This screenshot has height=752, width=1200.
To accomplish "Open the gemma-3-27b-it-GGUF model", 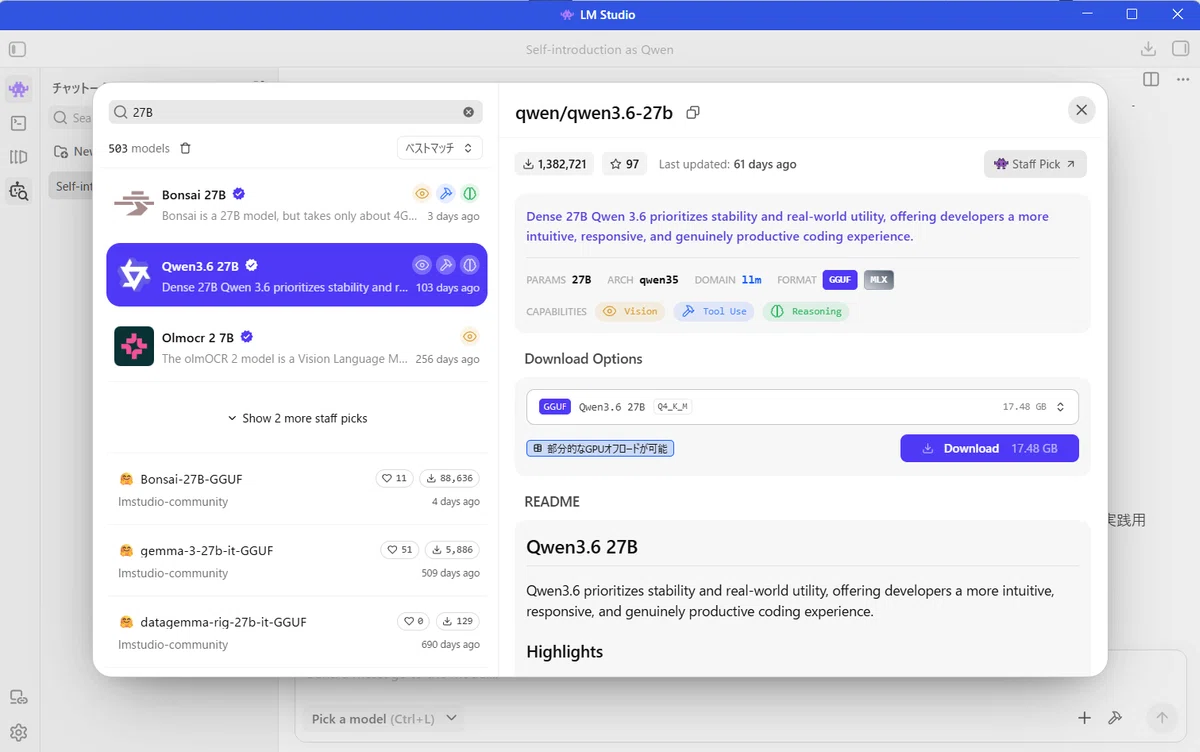I will click(297, 561).
